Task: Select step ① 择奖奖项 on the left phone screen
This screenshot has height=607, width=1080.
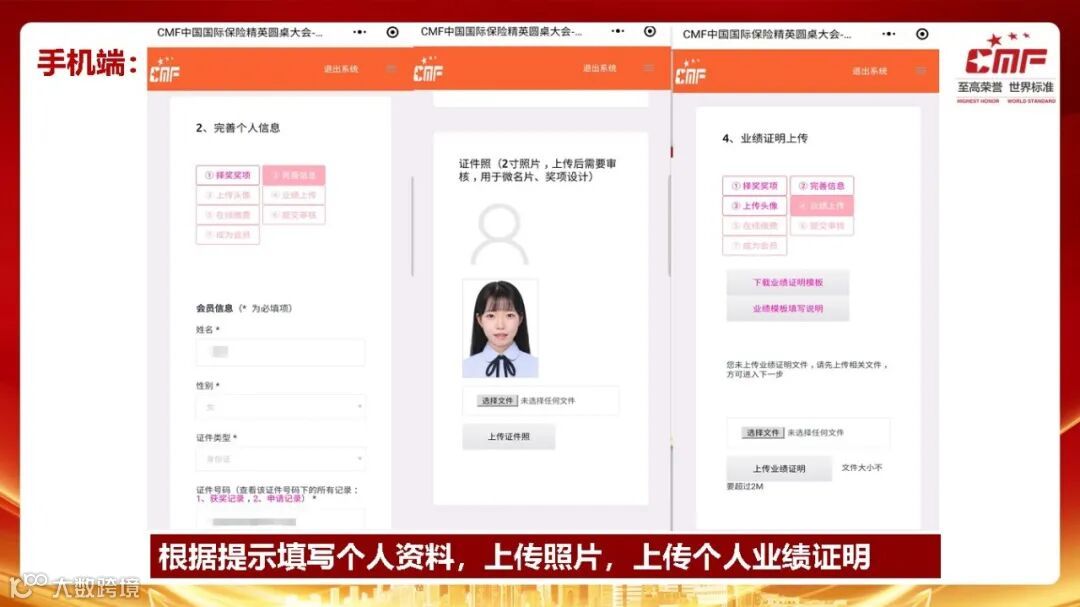Action: click(x=228, y=175)
